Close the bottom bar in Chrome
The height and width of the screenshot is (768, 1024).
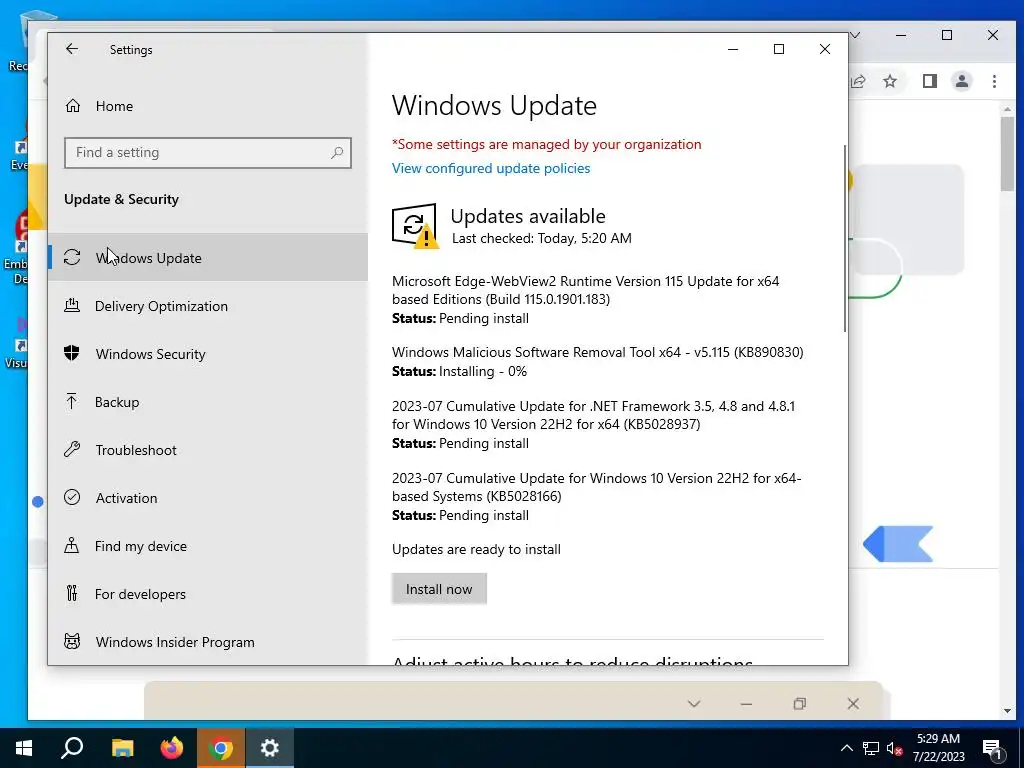853,703
